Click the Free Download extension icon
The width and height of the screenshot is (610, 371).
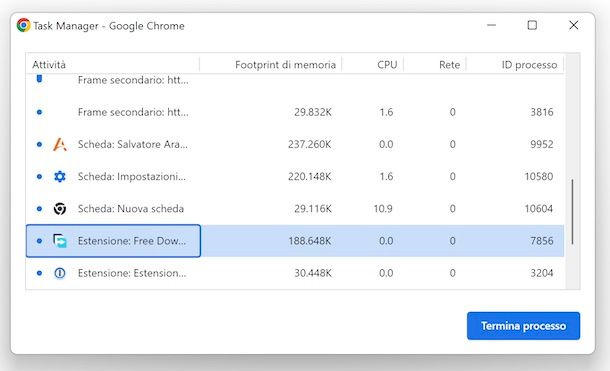(x=60, y=241)
